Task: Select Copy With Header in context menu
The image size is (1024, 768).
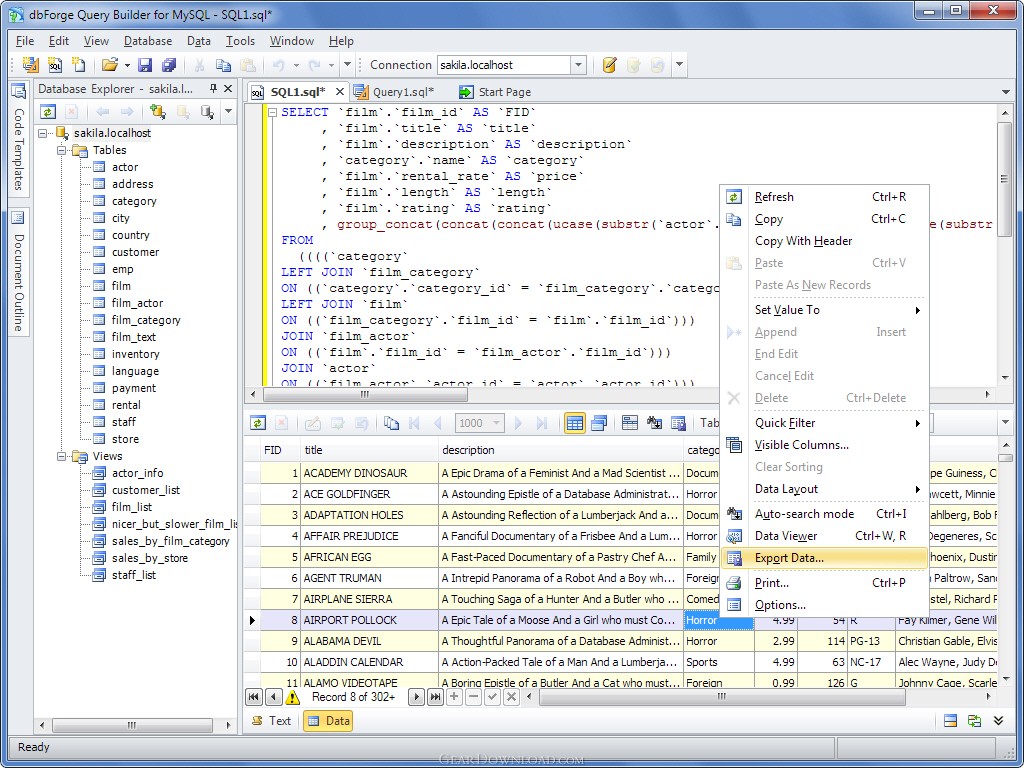Action: pyautogui.click(x=824, y=241)
